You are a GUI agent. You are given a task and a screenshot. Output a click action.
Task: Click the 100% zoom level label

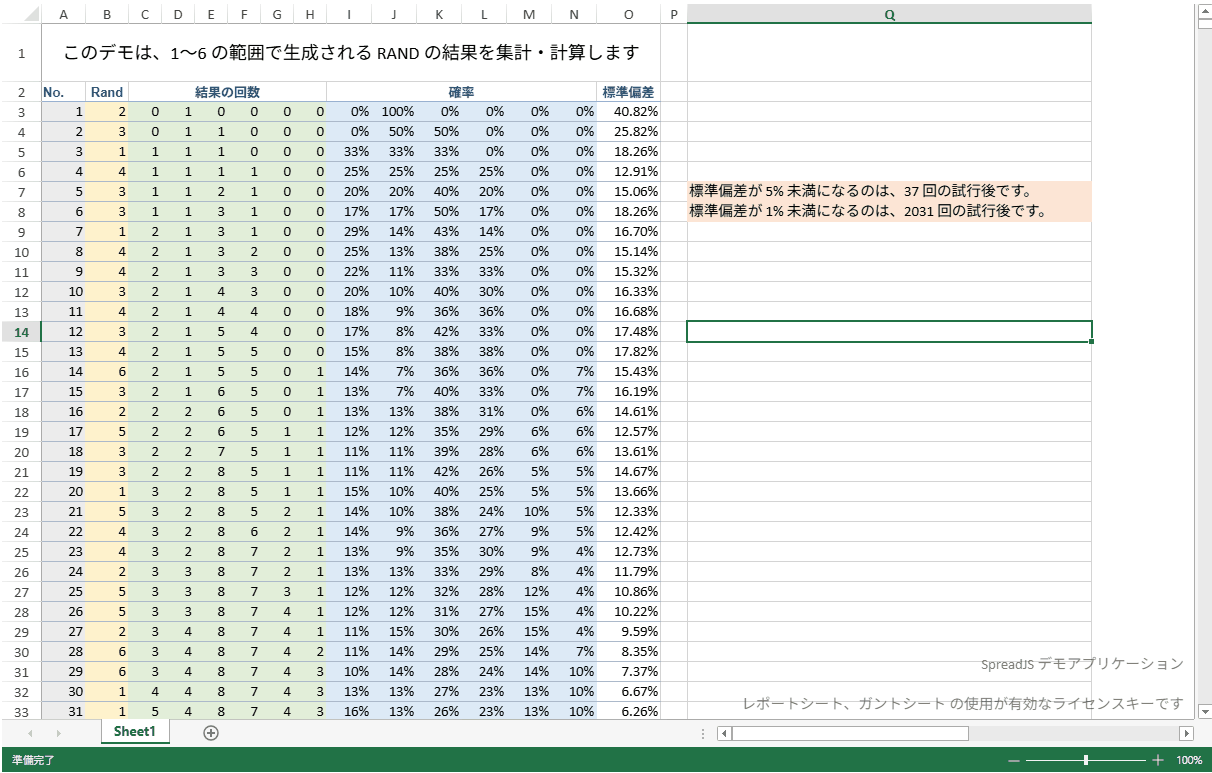[x=1189, y=760]
